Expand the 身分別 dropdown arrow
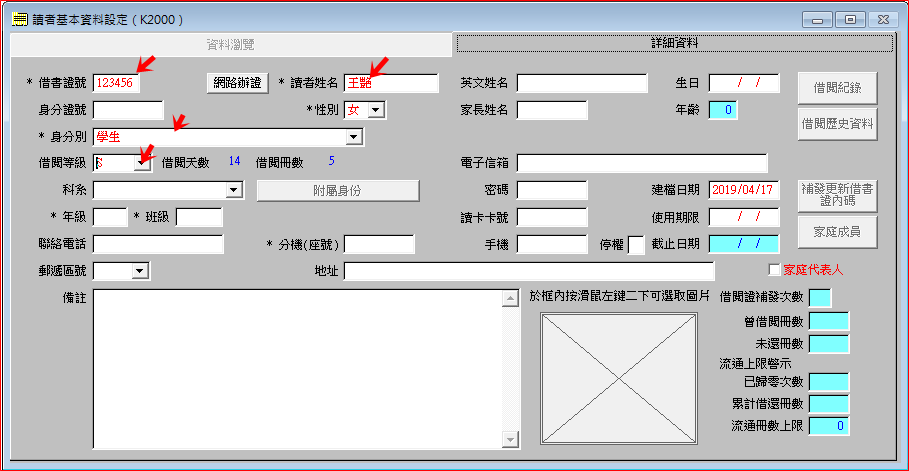Screen dimensions: 909x471 [x=352, y=137]
